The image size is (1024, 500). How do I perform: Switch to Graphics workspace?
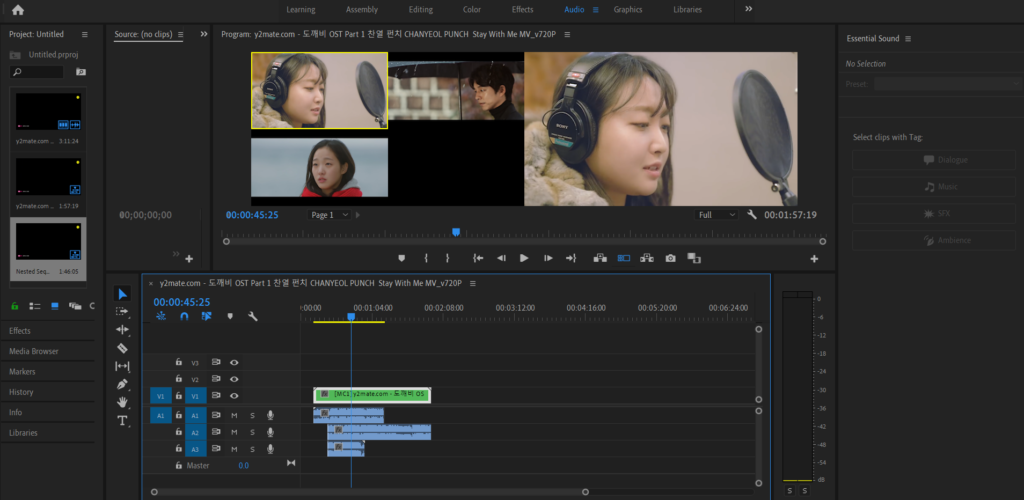click(628, 9)
